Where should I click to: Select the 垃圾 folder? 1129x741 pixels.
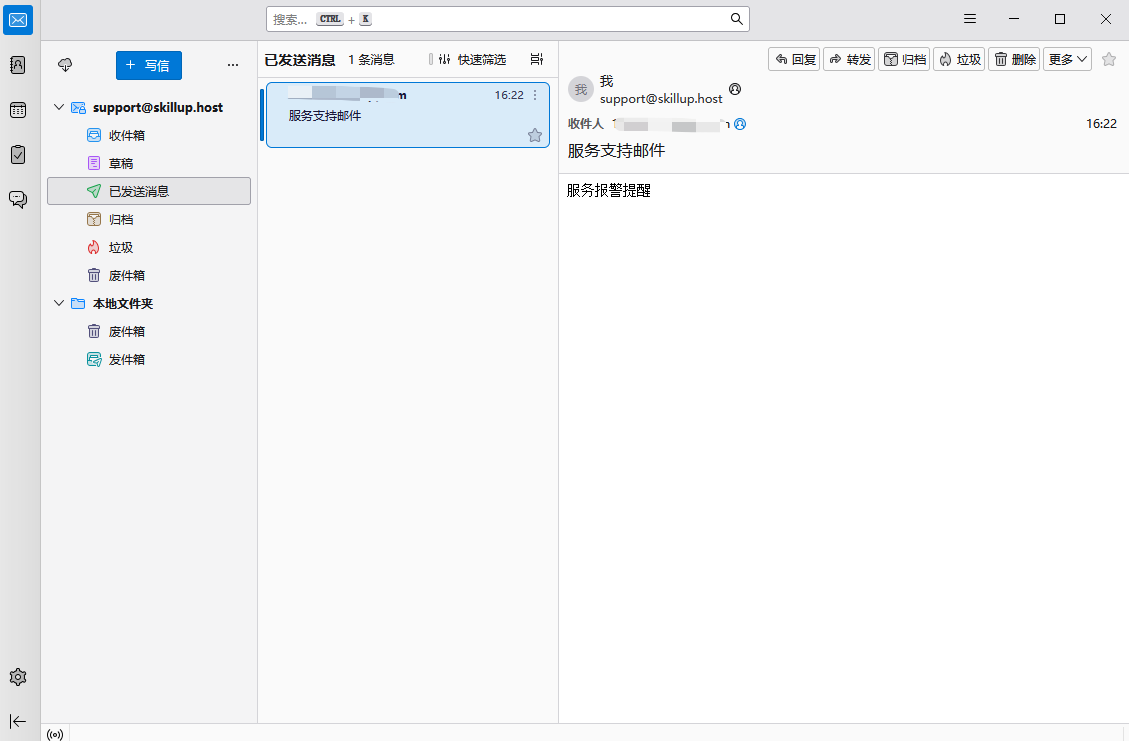click(x=149, y=248)
